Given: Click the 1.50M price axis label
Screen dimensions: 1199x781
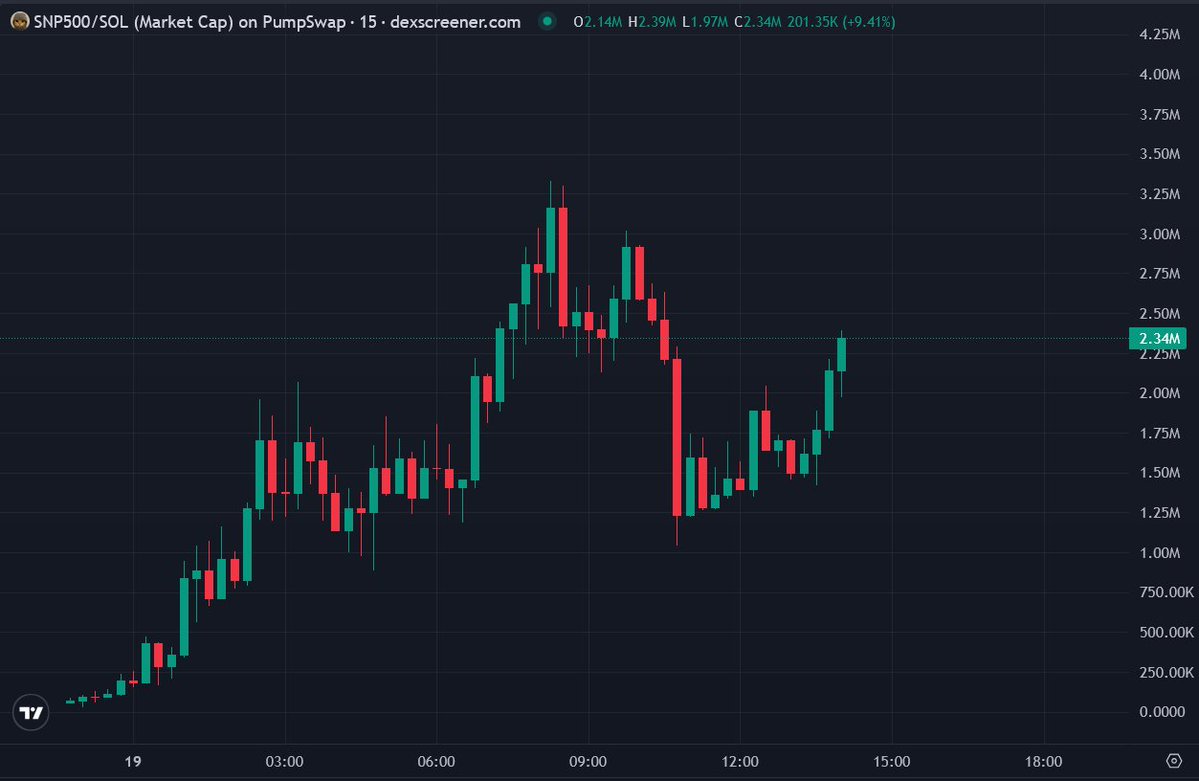Looking at the screenshot, I should click(x=1159, y=473).
